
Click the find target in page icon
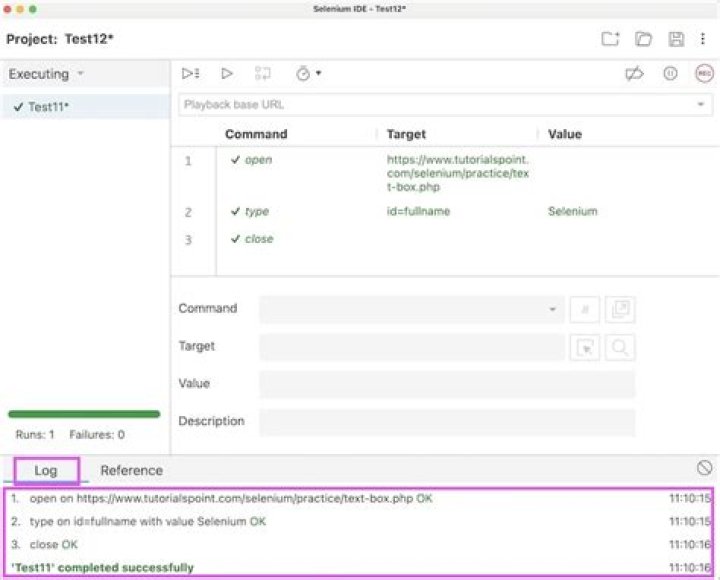(620, 347)
